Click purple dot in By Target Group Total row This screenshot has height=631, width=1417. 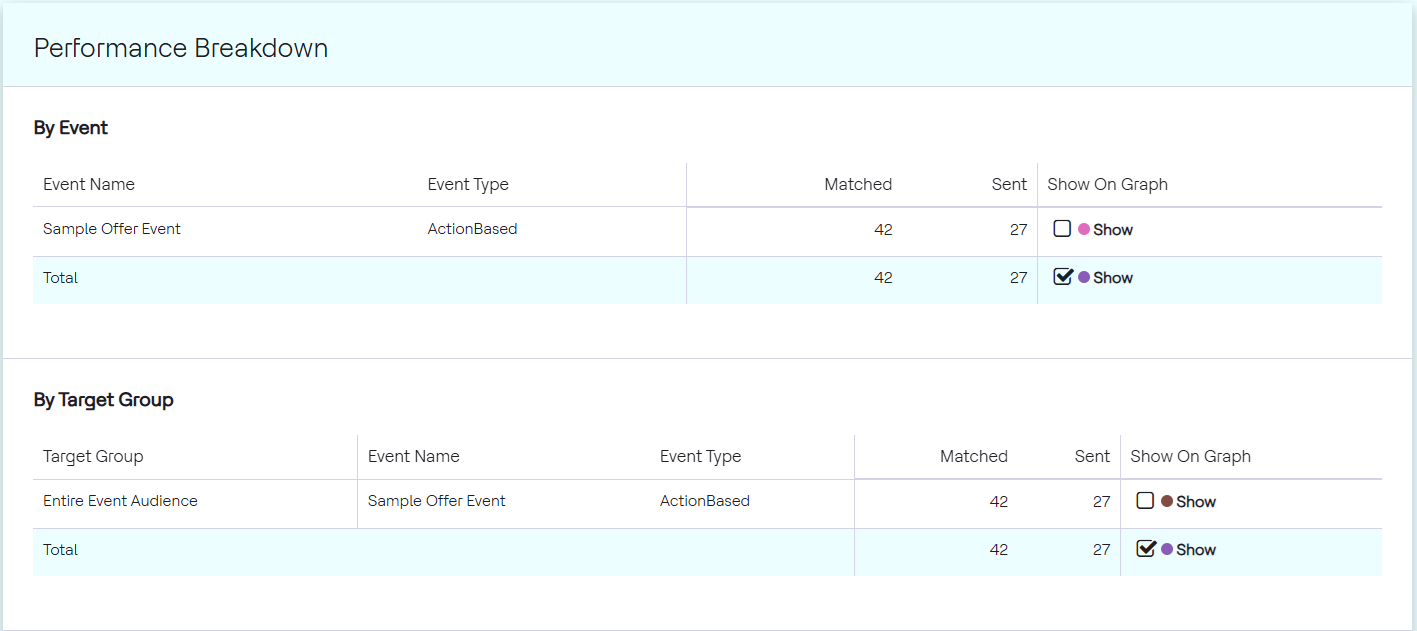[1167, 549]
